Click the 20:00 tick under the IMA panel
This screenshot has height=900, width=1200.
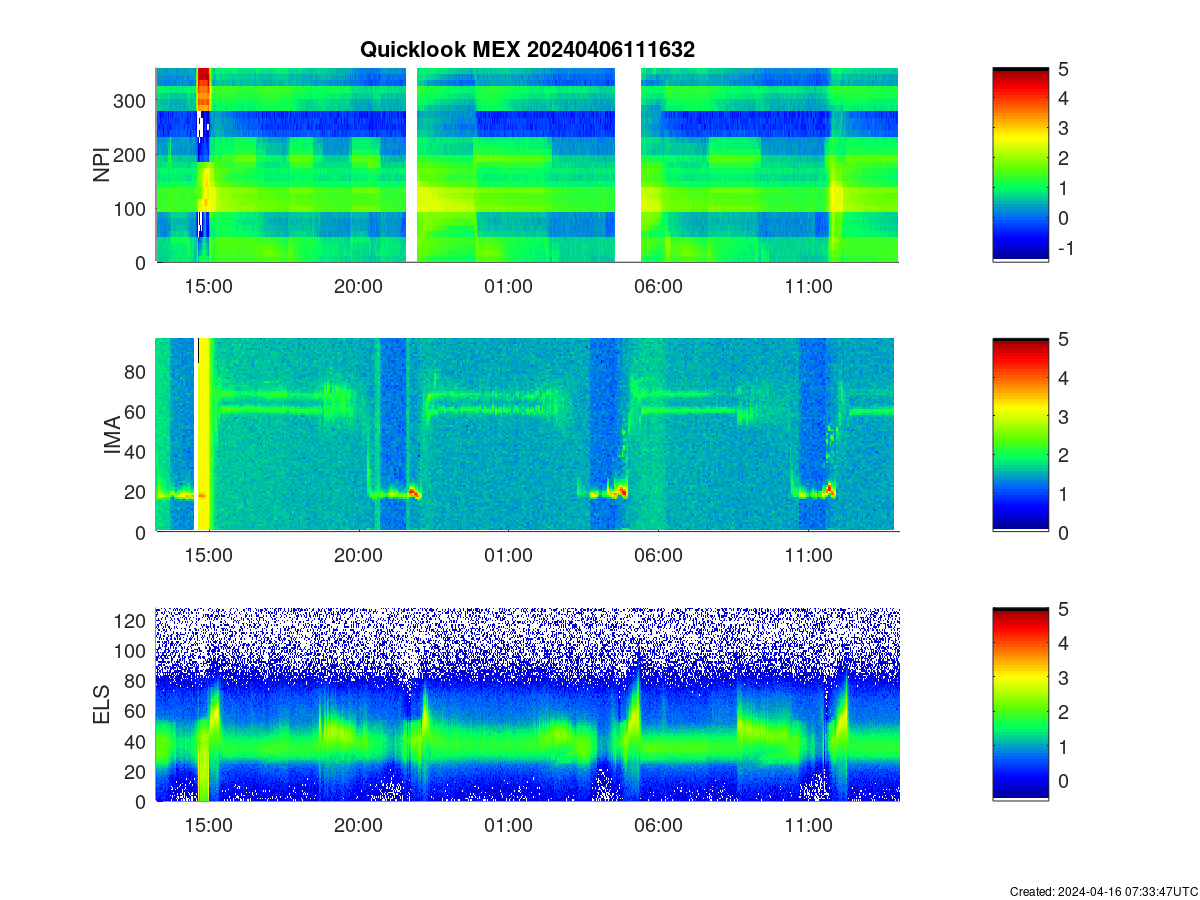pyautogui.click(x=358, y=557)
